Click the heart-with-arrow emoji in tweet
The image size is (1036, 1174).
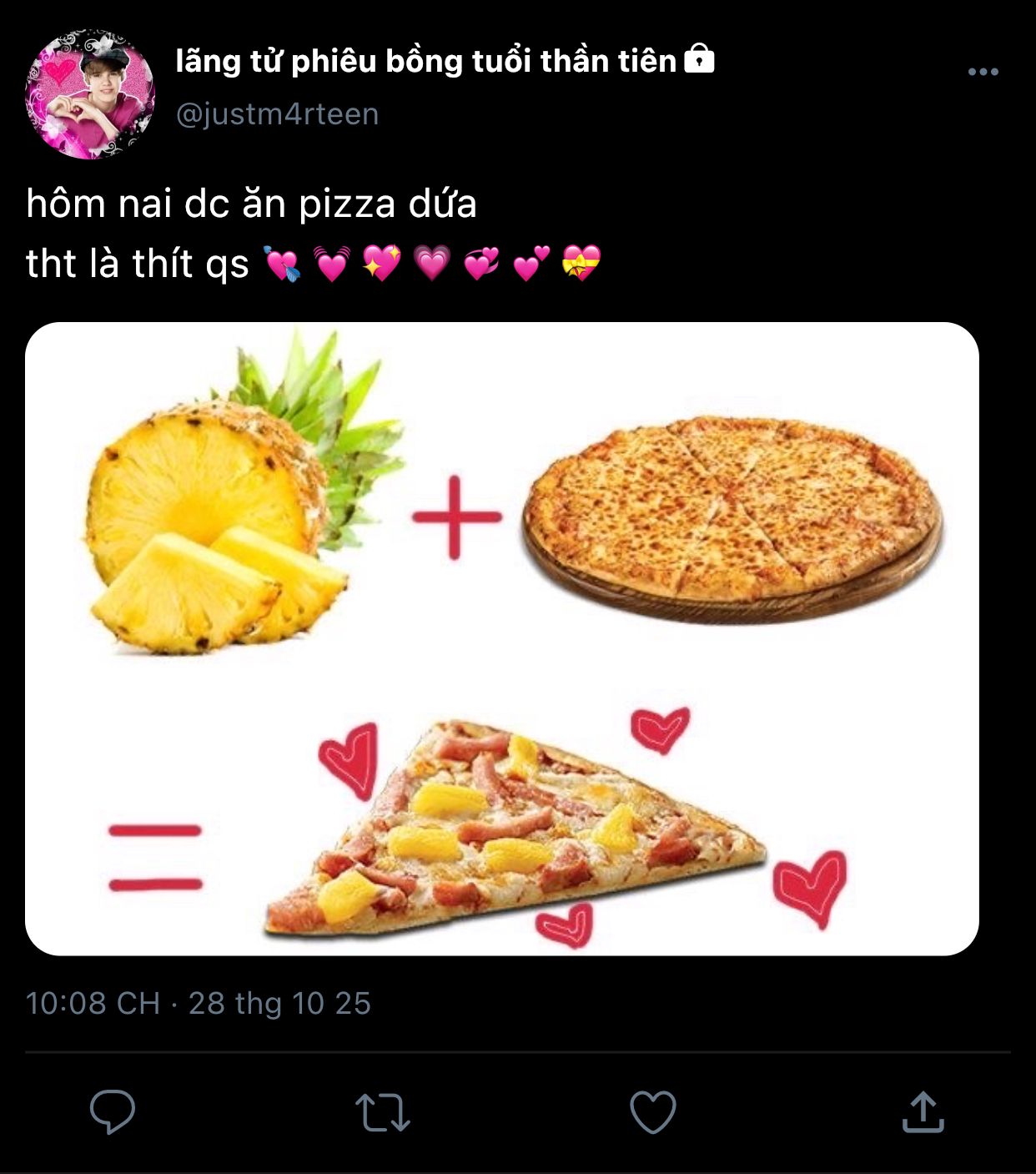[x=281, y=264]
